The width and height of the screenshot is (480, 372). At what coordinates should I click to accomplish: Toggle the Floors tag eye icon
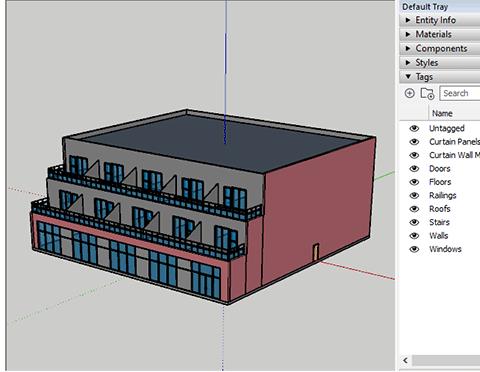(414, 182)
